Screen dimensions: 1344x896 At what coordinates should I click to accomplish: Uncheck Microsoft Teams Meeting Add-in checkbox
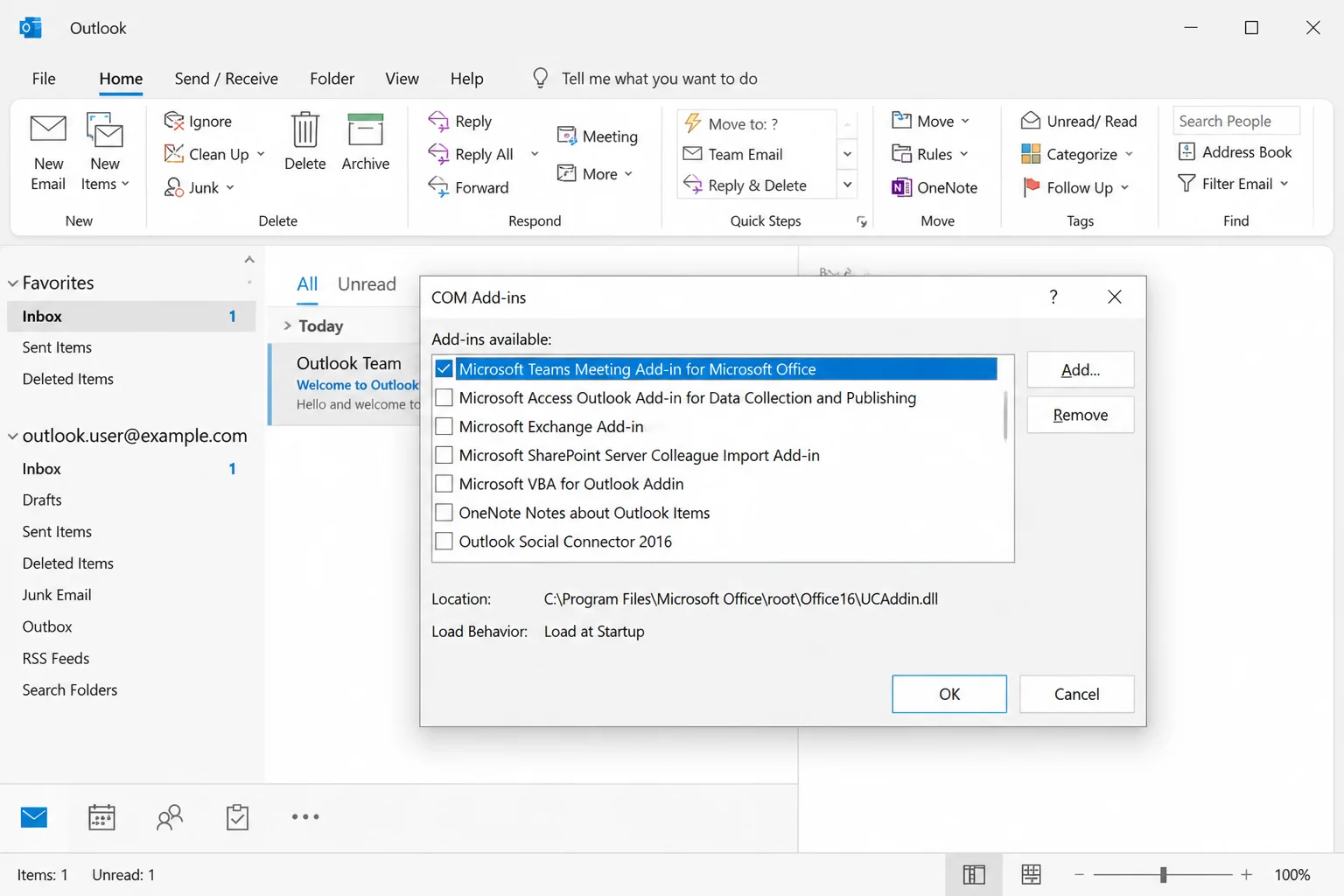(x=444, y=368)
